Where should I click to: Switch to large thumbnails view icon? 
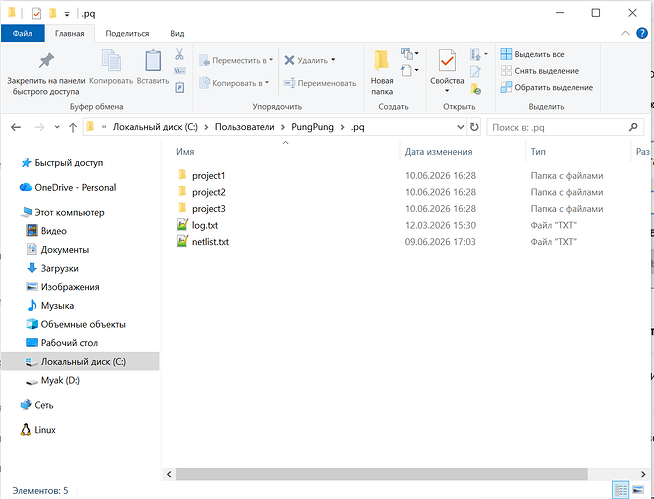[638, 489]
